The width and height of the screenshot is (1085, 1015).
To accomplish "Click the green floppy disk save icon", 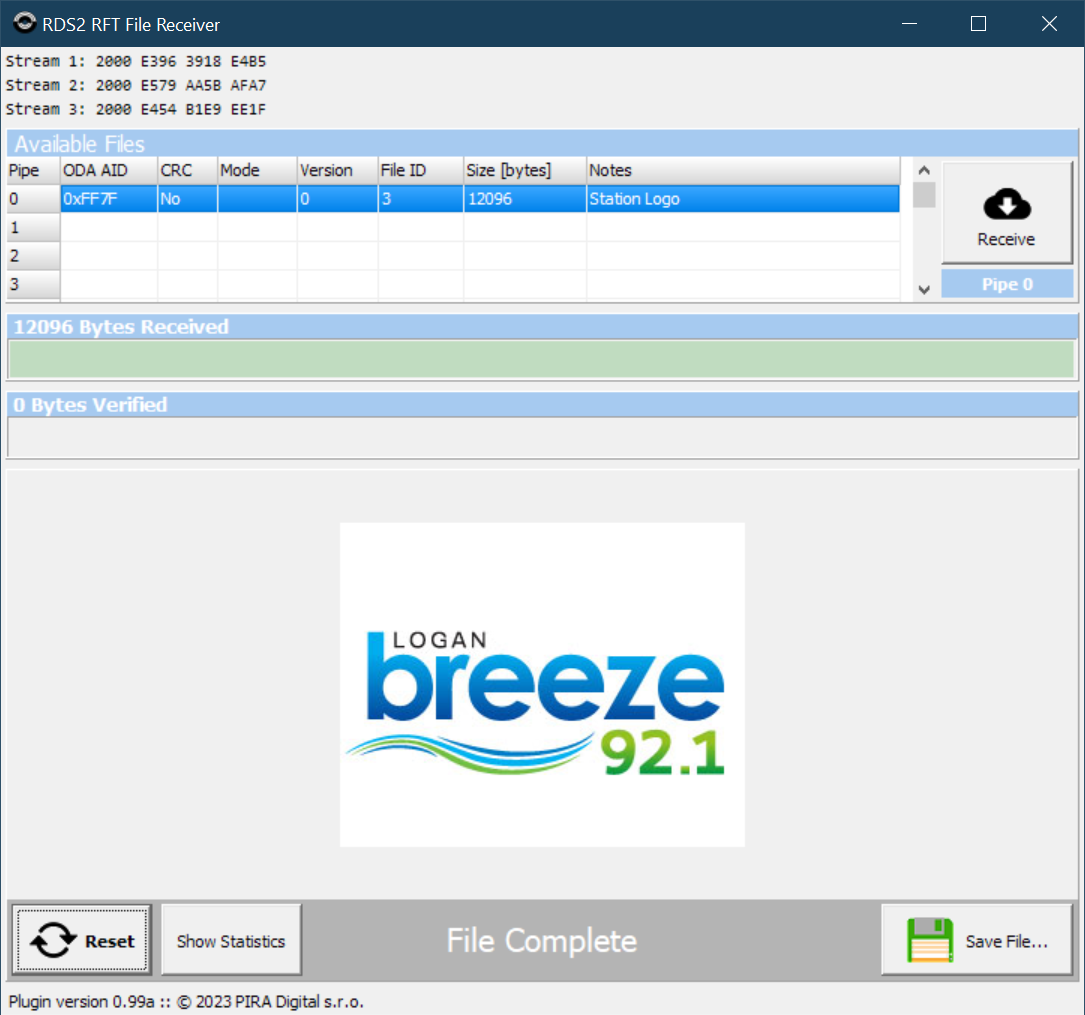I will coord(929,941).
